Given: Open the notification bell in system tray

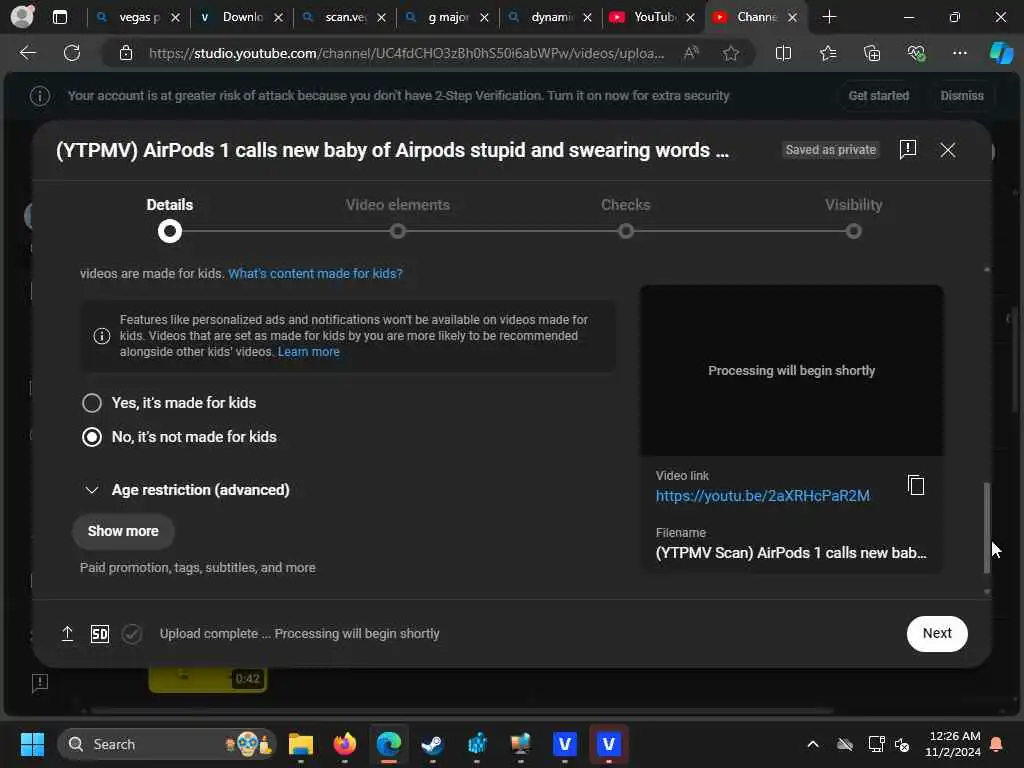Looking at the screenshot, I should tap(996, 744).
